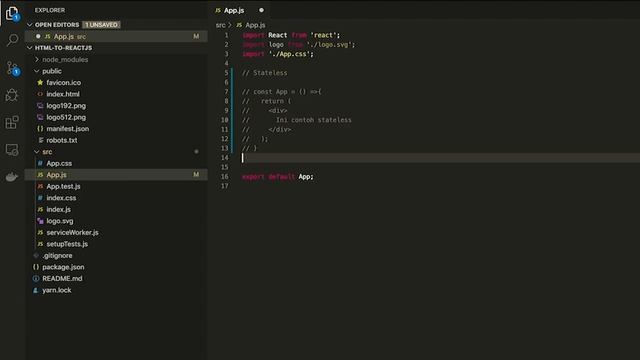Click the 'export default App;' code line
The width and height of the screenshot is (640, 360).
(x=278, y=177)
